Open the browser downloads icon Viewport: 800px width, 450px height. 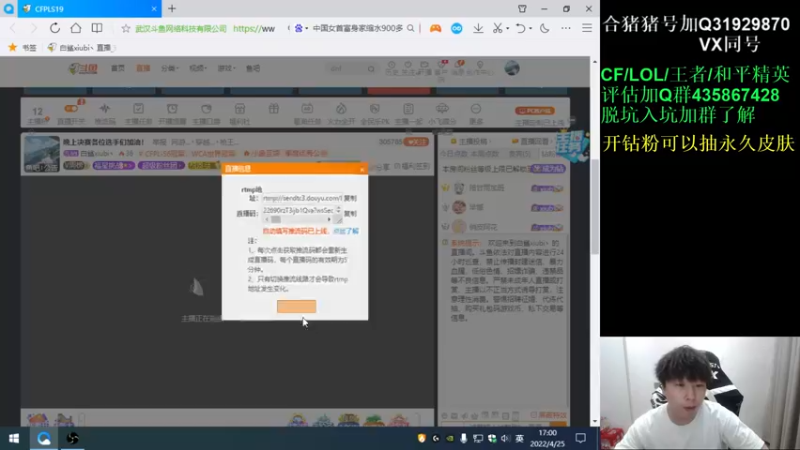pos(478,29)
